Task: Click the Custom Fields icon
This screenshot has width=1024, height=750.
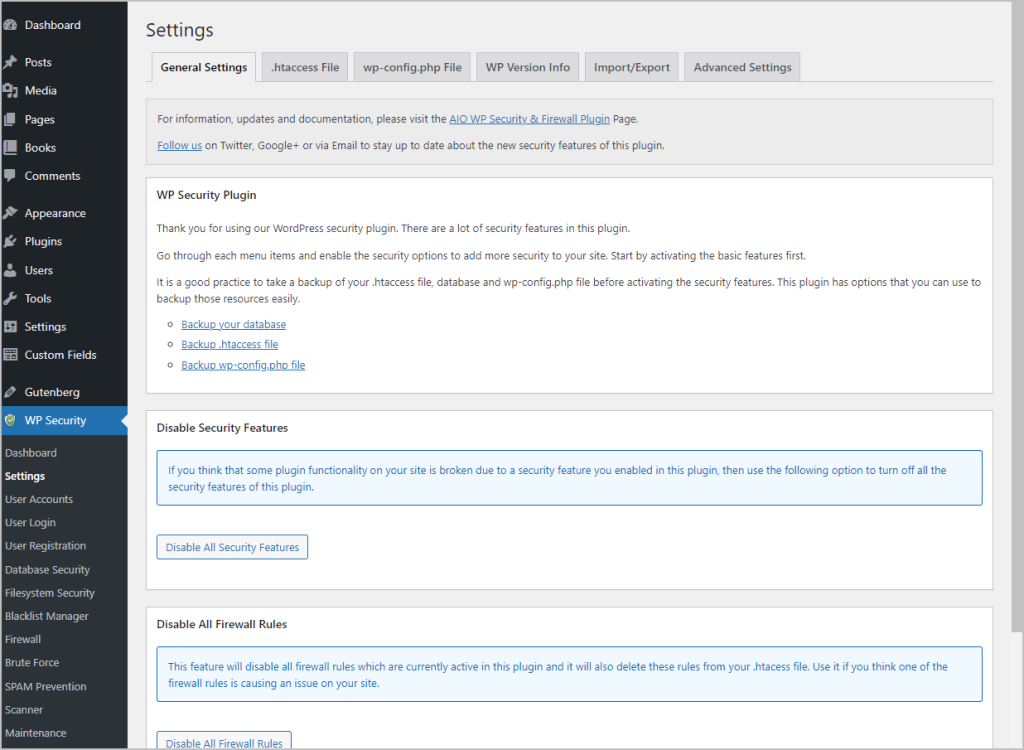Action: [x=10, y=355]
